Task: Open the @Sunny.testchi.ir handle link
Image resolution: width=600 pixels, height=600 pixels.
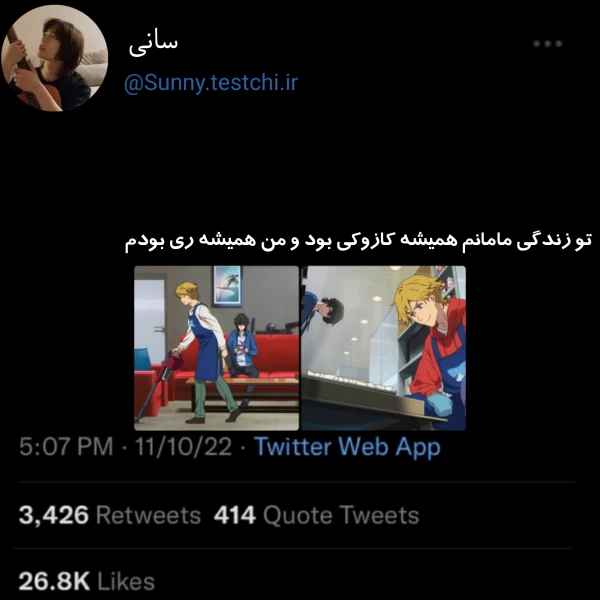Action: (211, 83)
